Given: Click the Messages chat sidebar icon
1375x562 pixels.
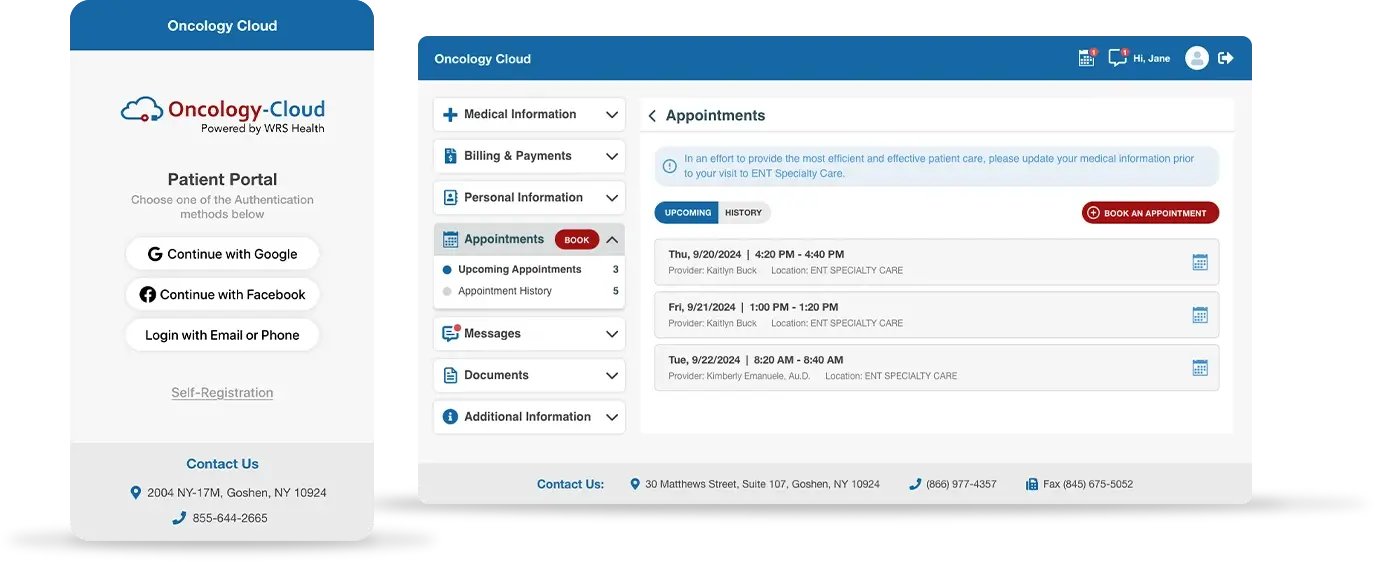Looking at the screenshot, I should [450, 333].
